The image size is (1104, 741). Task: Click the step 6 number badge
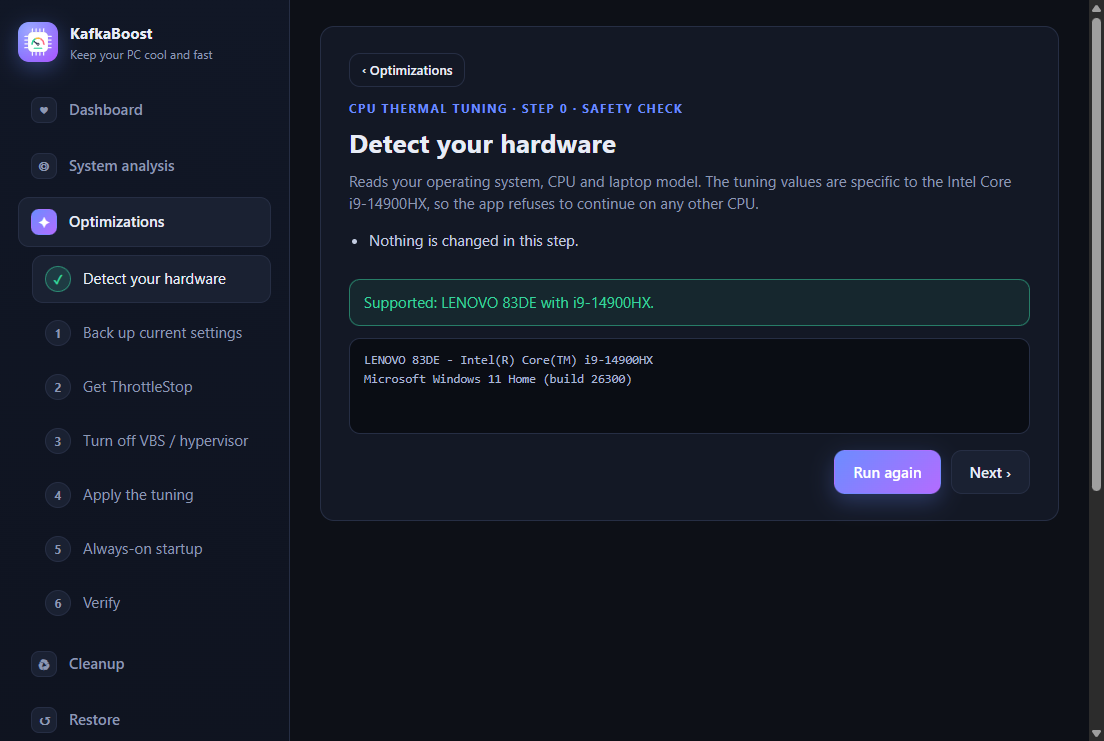point(58,604)
